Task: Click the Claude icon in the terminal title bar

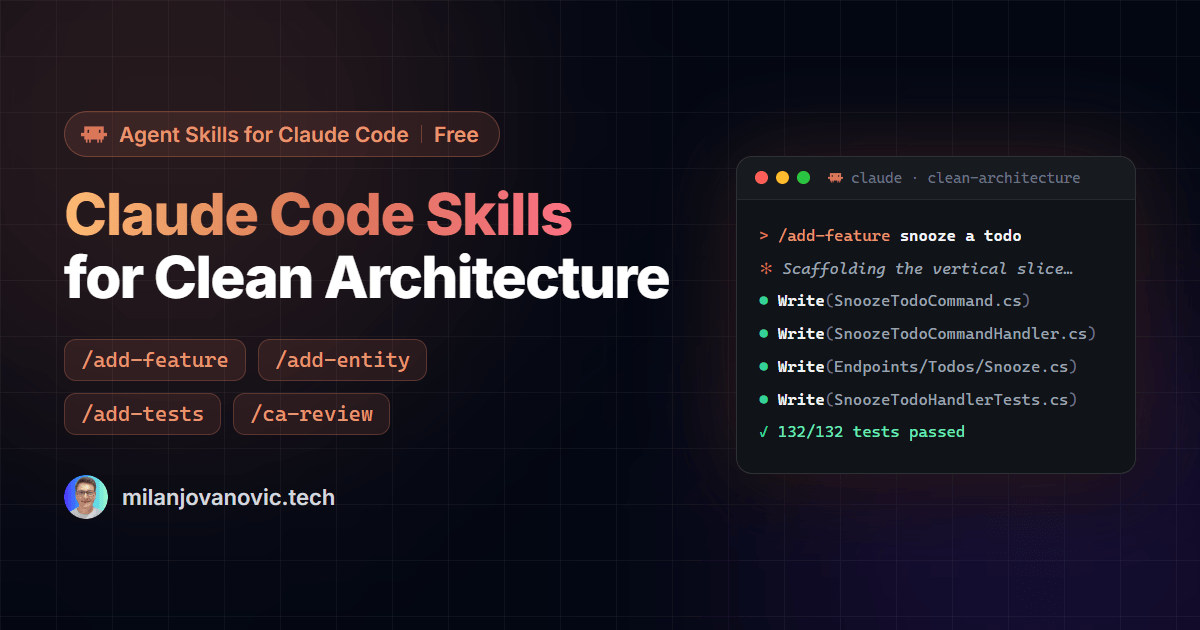Action: [836, 178]
